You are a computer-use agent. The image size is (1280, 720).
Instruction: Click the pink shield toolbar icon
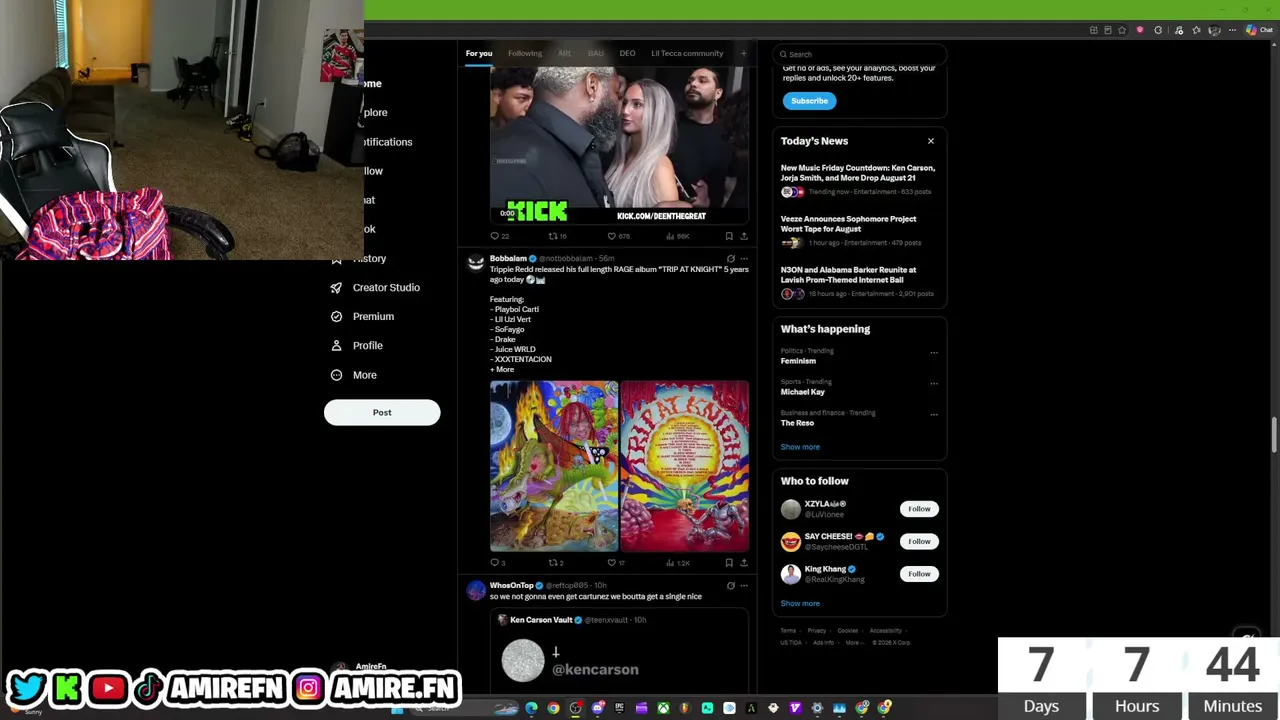1140,30
